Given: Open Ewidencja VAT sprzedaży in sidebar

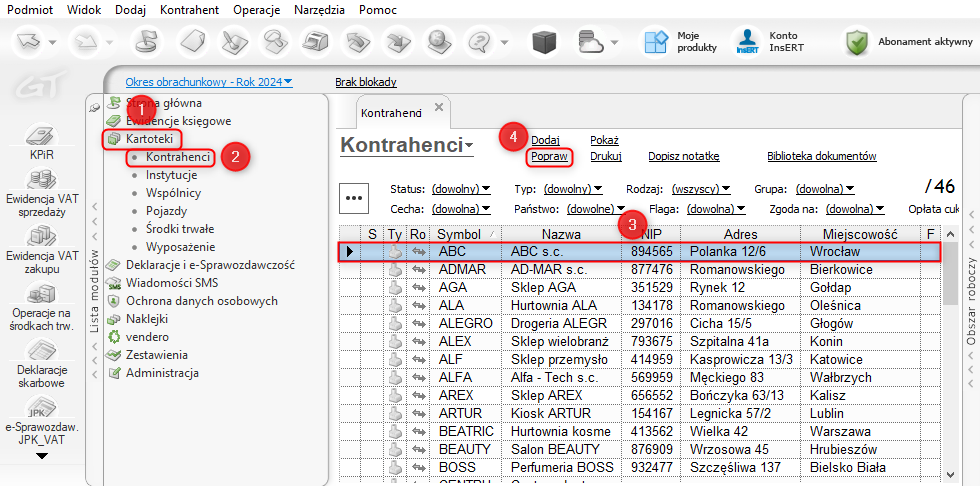Looking at the screenshot, I should point(41,181).
